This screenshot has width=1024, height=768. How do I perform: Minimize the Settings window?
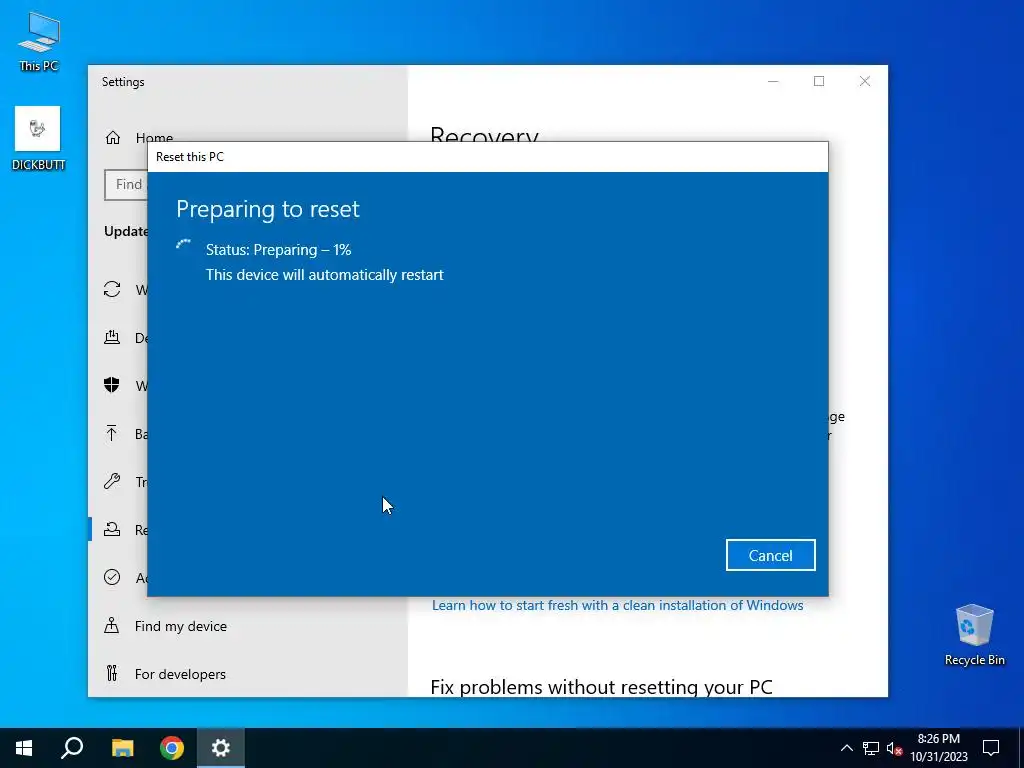(773, 81)
